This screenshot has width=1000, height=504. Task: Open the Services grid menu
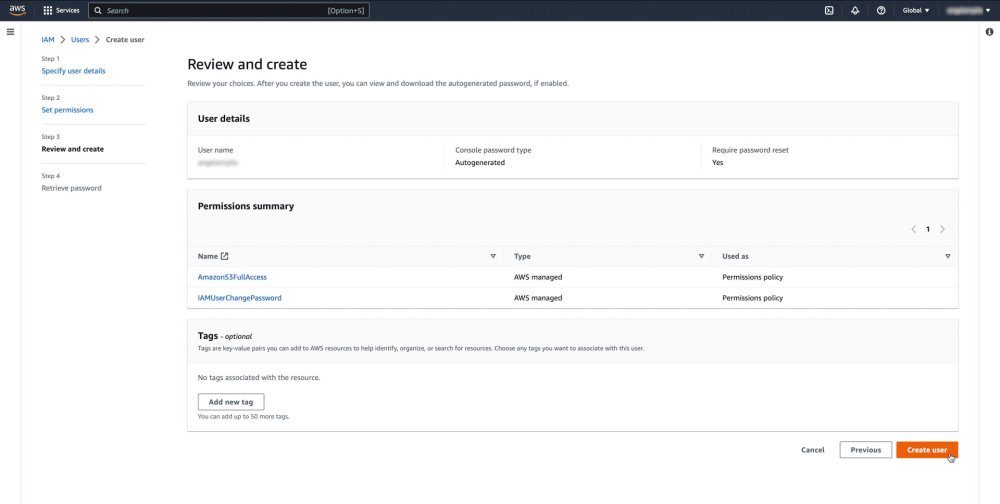(x=61, y=10)
